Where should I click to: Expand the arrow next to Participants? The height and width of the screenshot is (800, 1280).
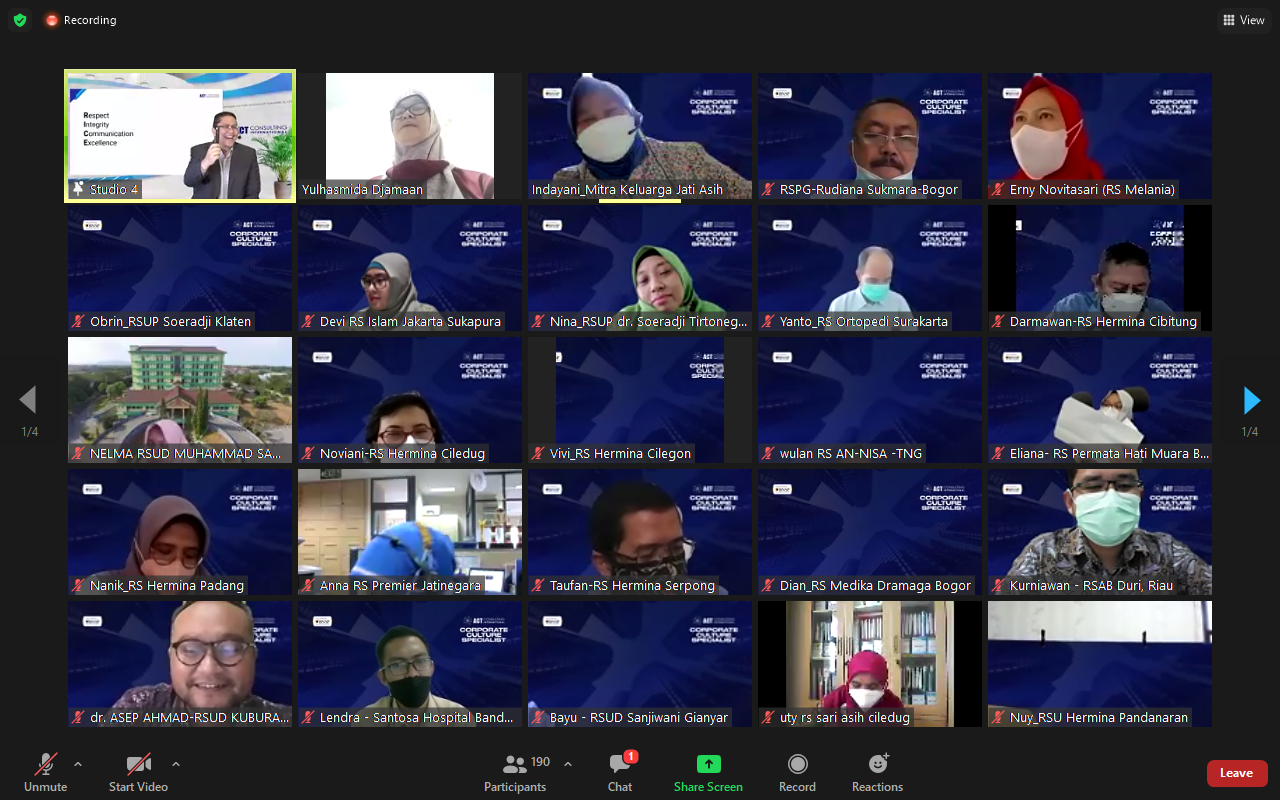point(568,764)
